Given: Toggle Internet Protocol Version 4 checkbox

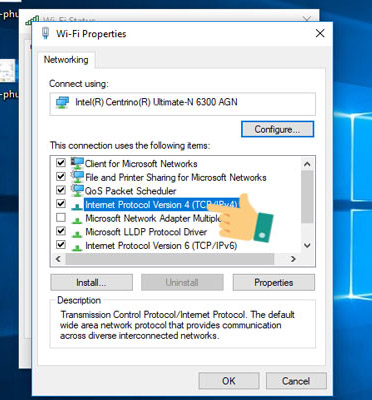Looking at the screenshot, I should 61,204.
